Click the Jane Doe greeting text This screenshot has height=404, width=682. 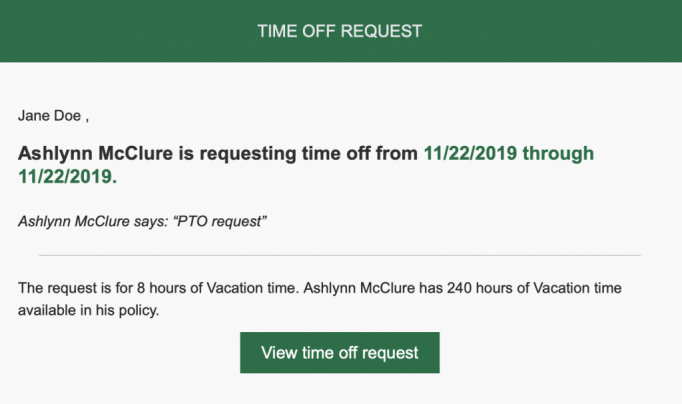[x=53, y=116]
